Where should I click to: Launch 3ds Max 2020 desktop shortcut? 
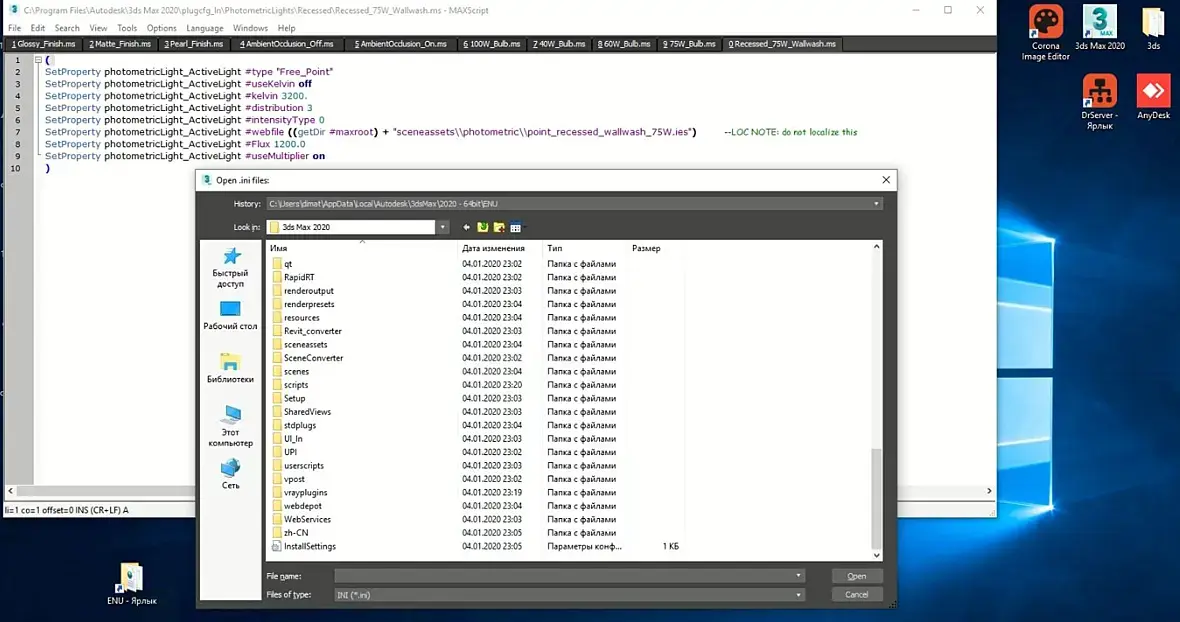pyautogui.click(x=1099, y=28)
